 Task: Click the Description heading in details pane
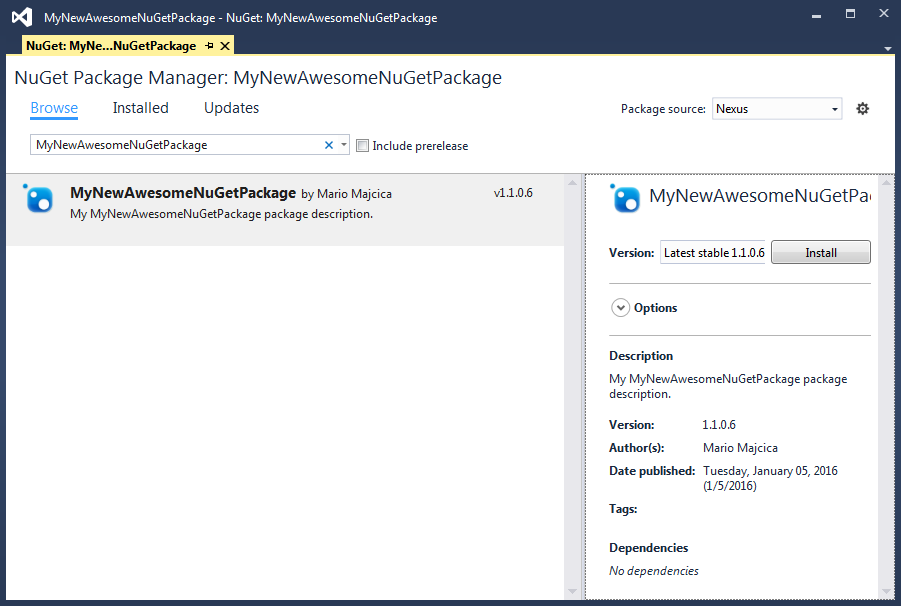[641, 356]
